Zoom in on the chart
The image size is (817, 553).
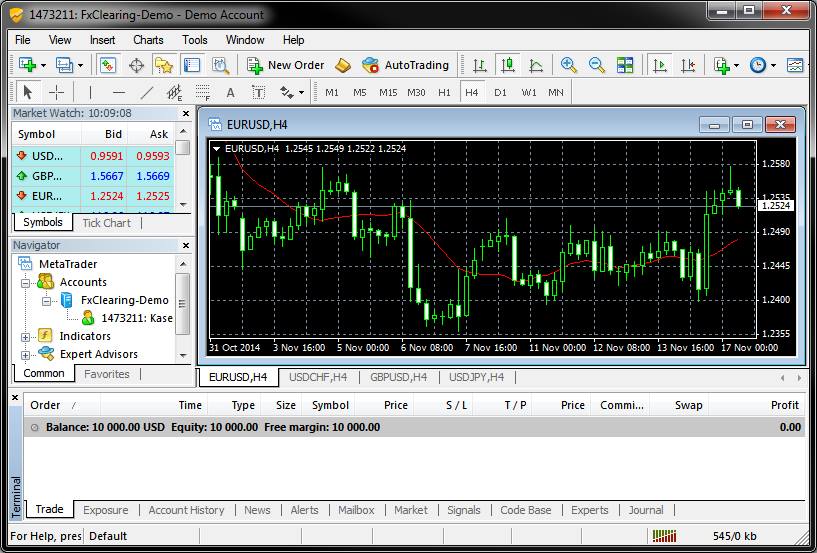click(569, 65)
